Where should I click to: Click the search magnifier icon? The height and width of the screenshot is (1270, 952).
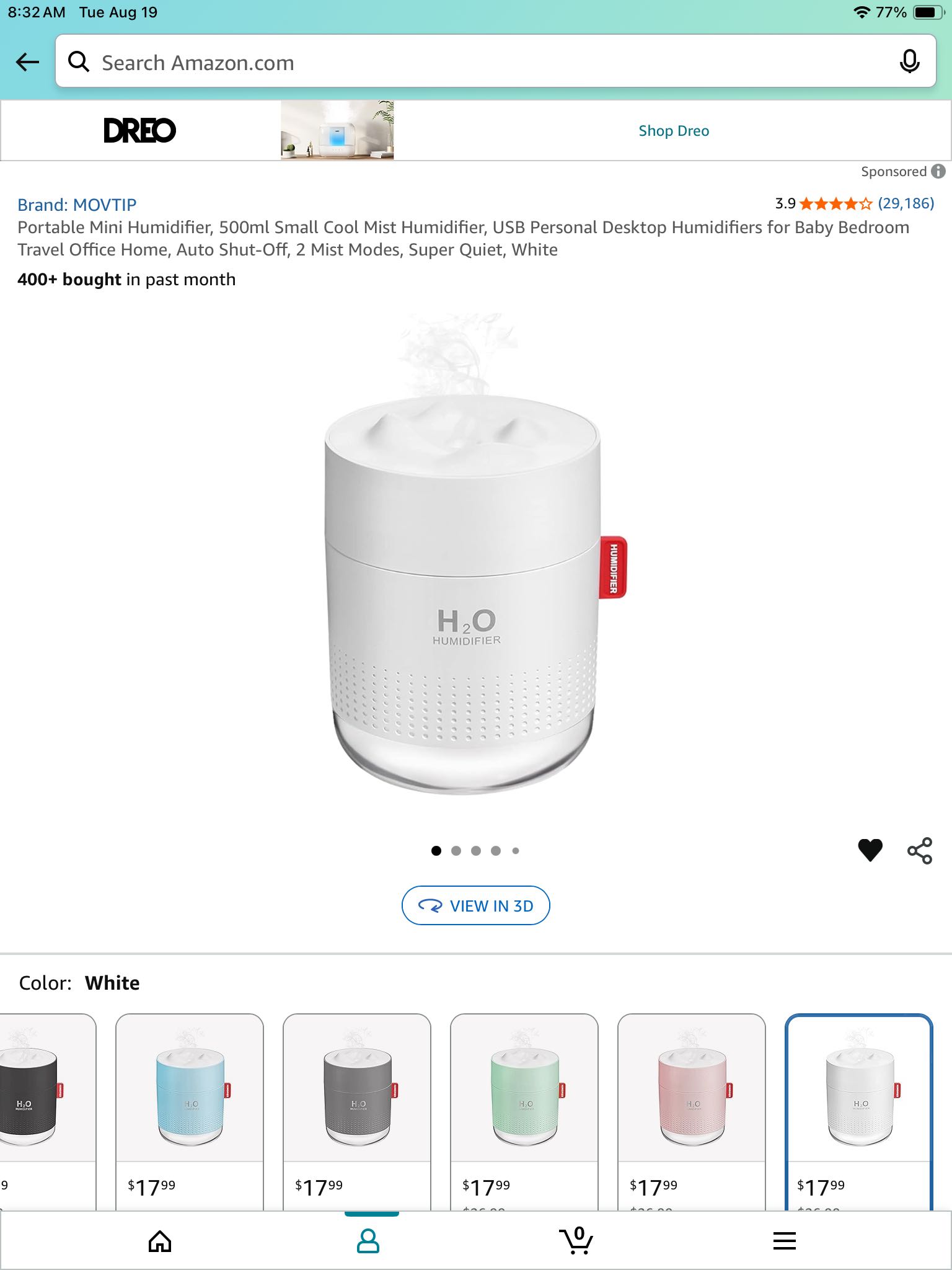[79, 61]
